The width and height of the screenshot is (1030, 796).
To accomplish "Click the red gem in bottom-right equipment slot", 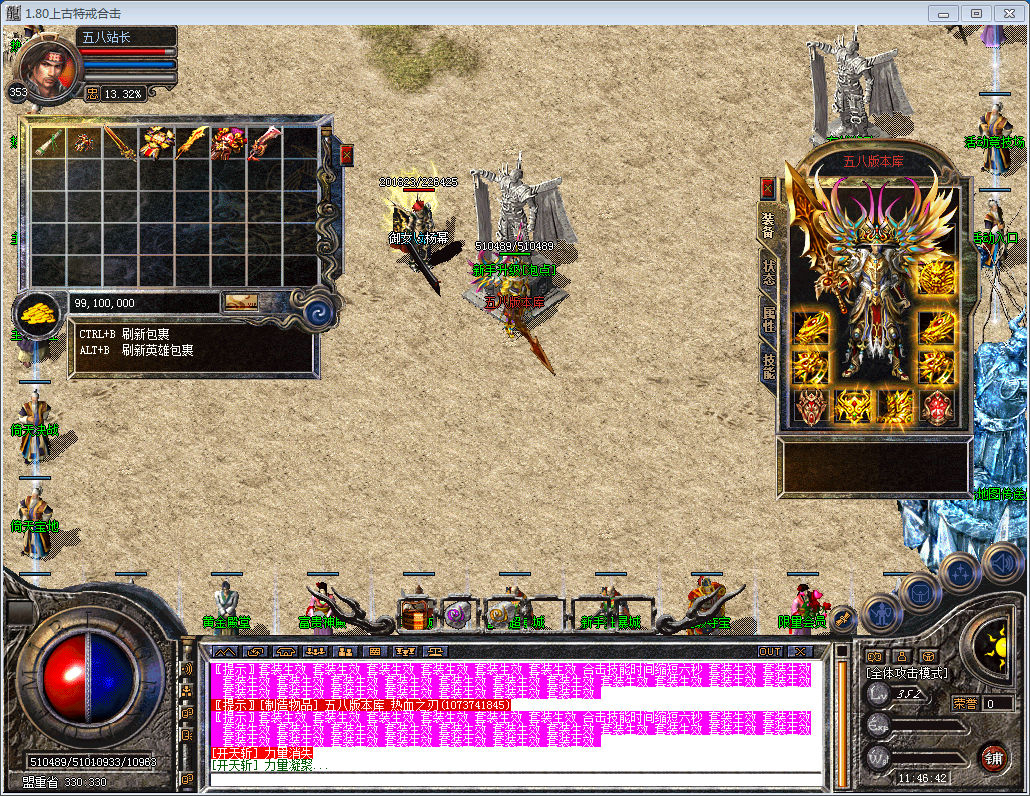I will point(935,407).
